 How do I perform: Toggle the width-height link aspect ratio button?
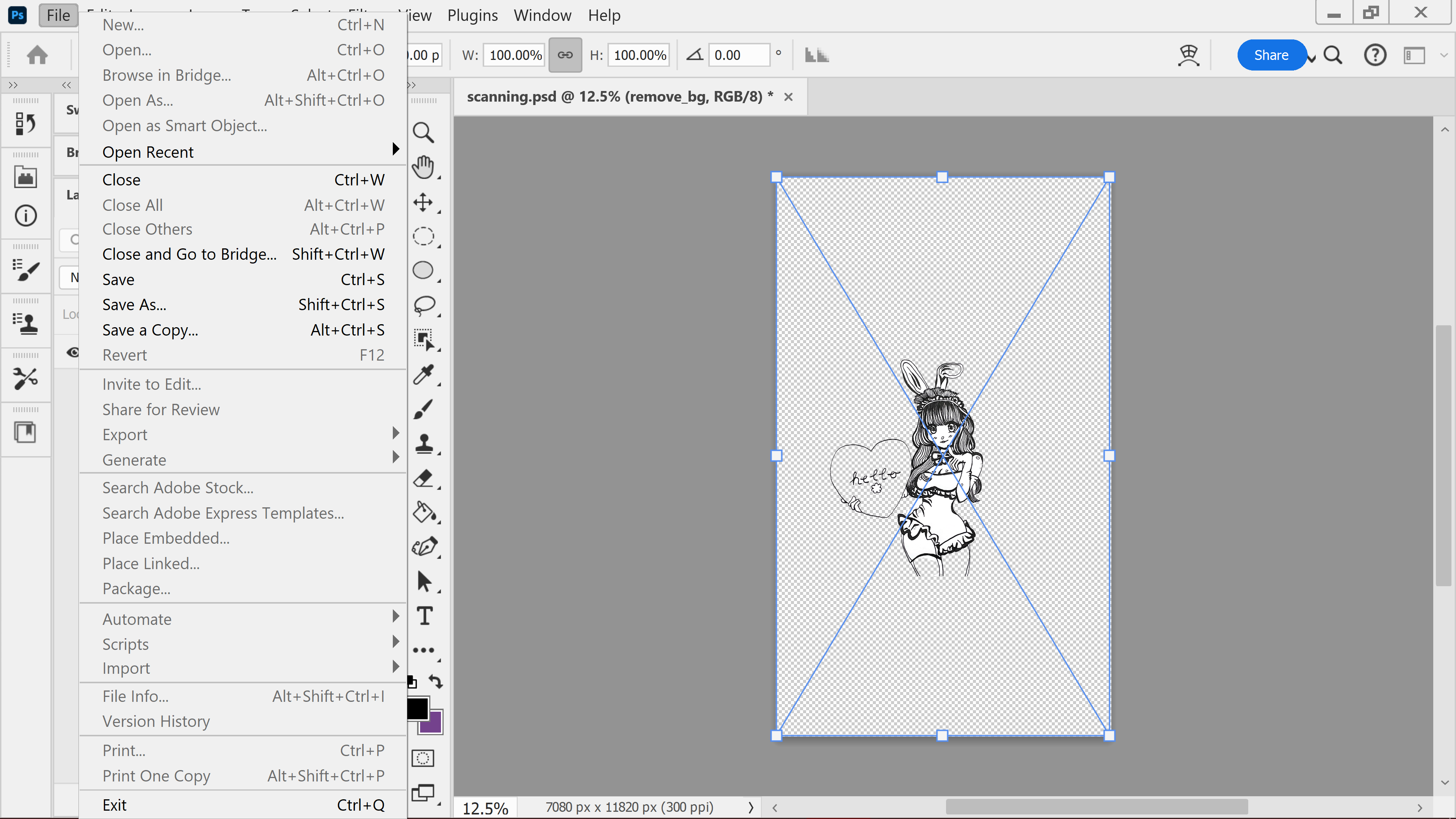(565, 55)
